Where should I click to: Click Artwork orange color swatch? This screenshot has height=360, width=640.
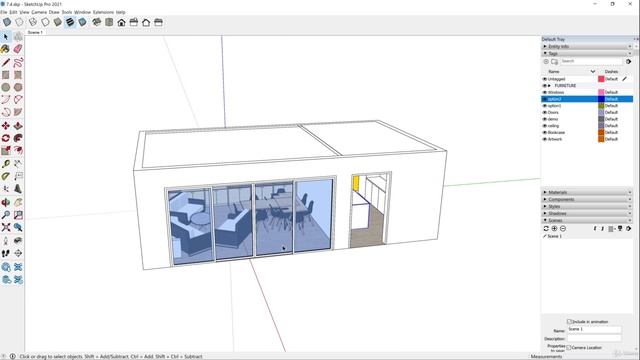[601, 139]
